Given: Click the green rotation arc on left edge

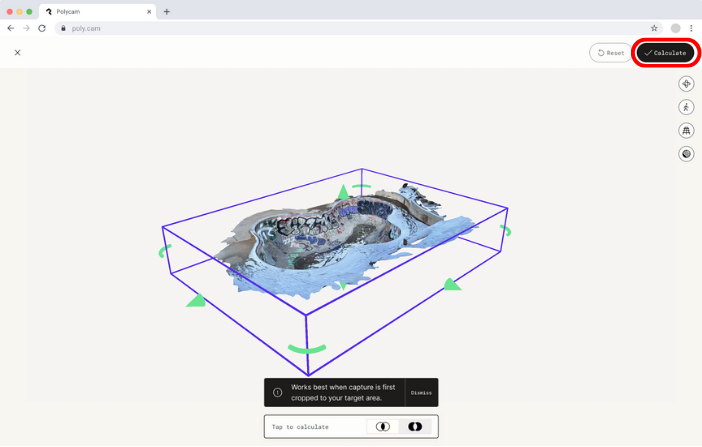Looking at the screenshot, I should 164,251.
